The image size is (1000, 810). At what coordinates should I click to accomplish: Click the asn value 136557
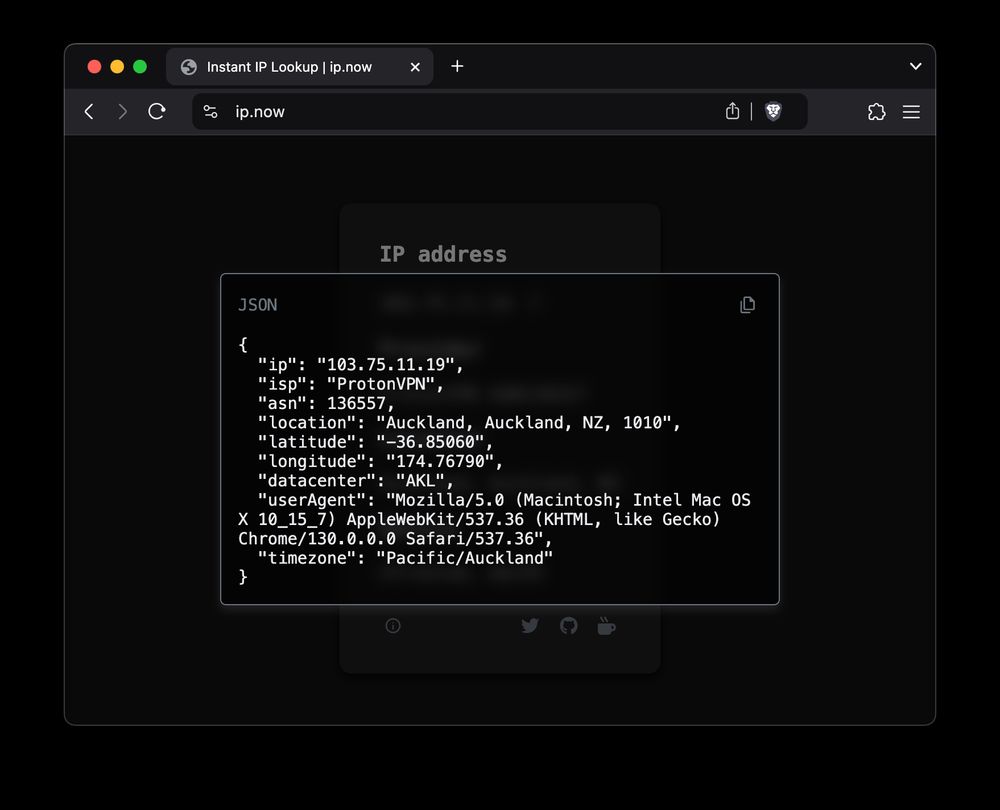click(357, 404)
